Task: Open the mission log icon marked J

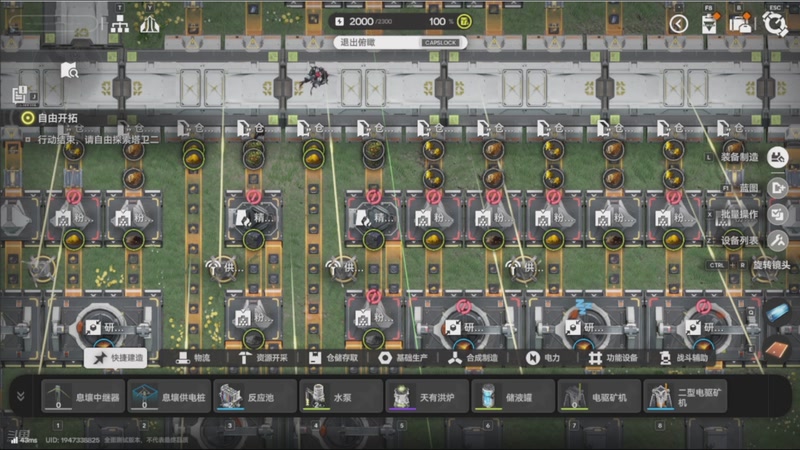Action: click(x=20, y=94)
